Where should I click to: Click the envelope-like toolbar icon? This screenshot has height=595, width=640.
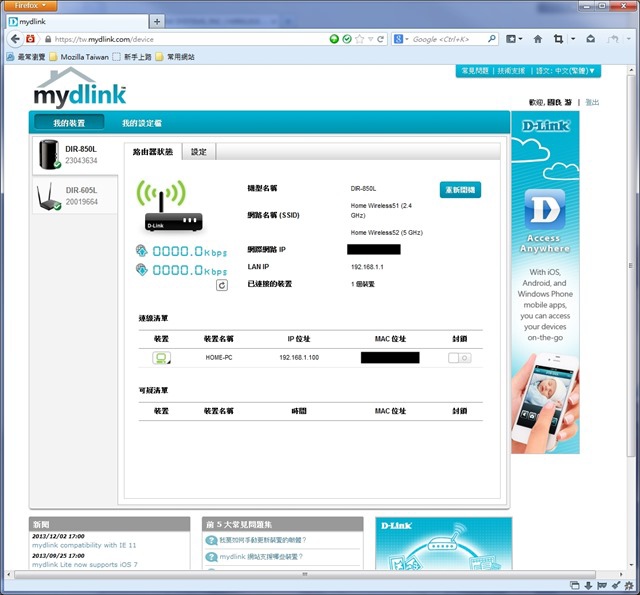point(591,39)
